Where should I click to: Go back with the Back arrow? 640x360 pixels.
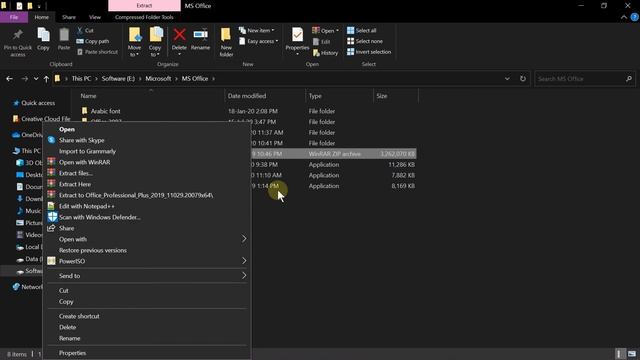(x=9, y=79)
